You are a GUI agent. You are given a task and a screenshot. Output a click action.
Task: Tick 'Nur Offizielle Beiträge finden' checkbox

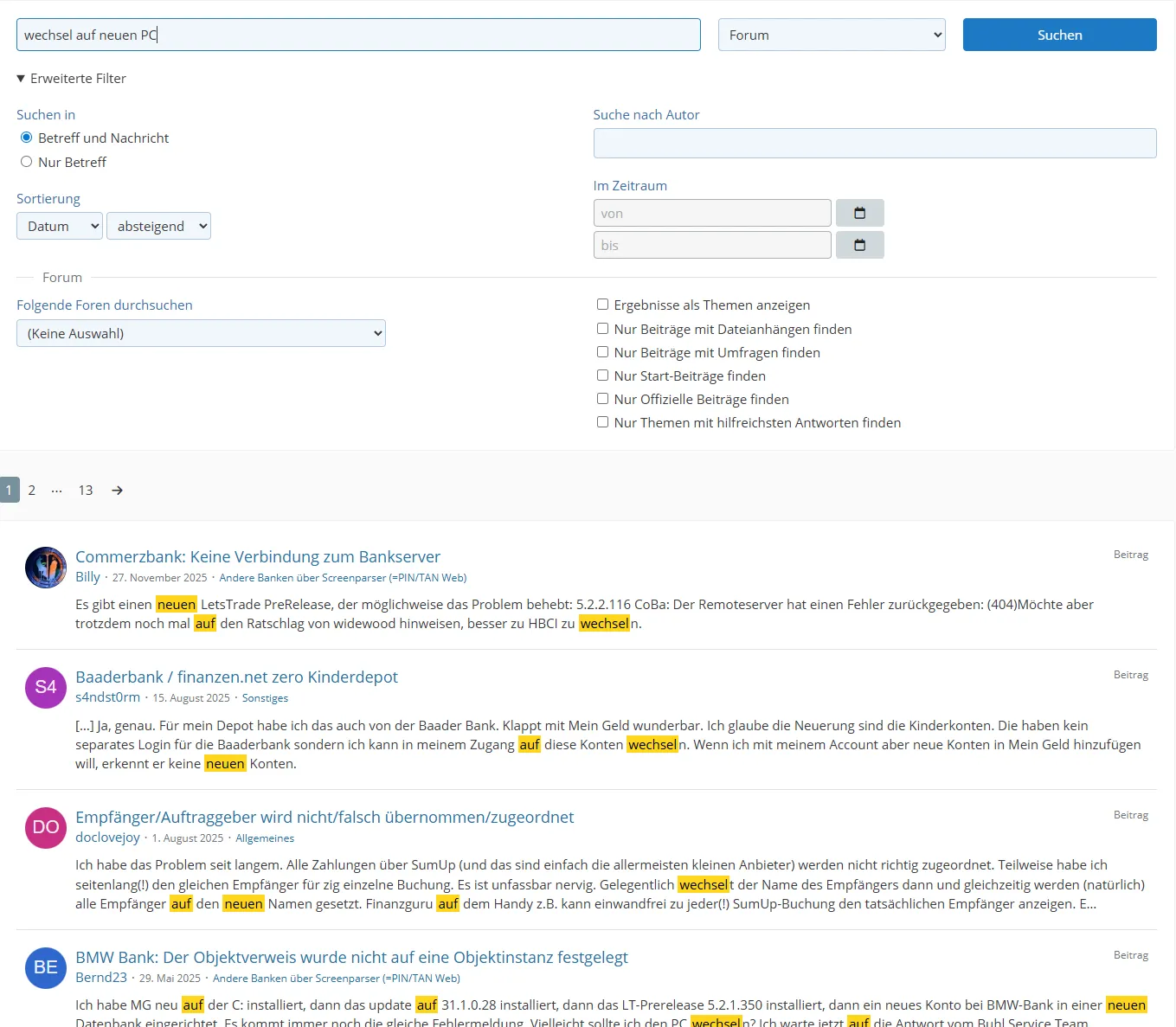pos(602,399)
